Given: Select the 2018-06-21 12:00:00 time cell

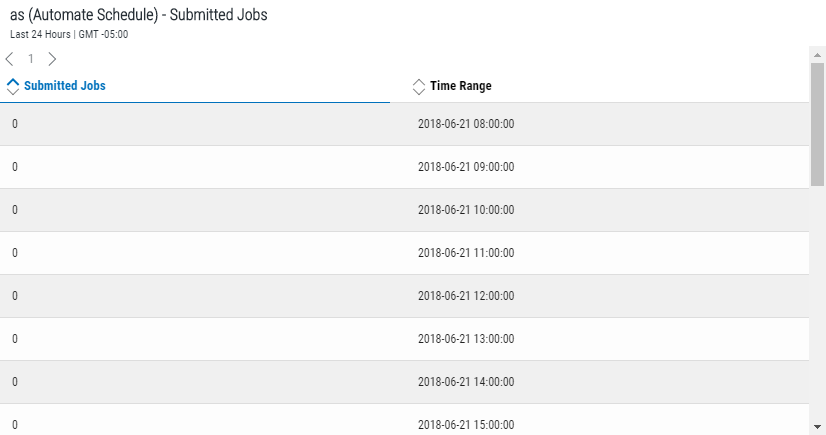Looking at the screenshot, I should tap(466, 296).
